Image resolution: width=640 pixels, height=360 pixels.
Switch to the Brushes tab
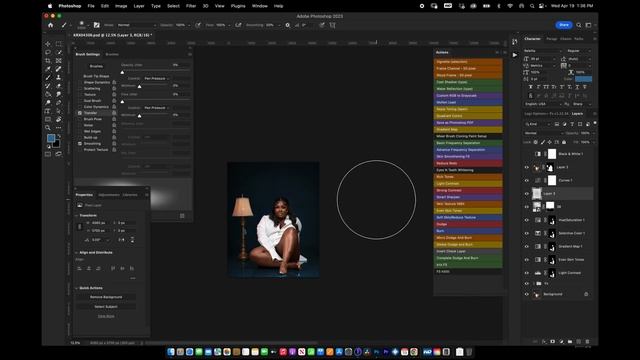[x=112, y=54]
